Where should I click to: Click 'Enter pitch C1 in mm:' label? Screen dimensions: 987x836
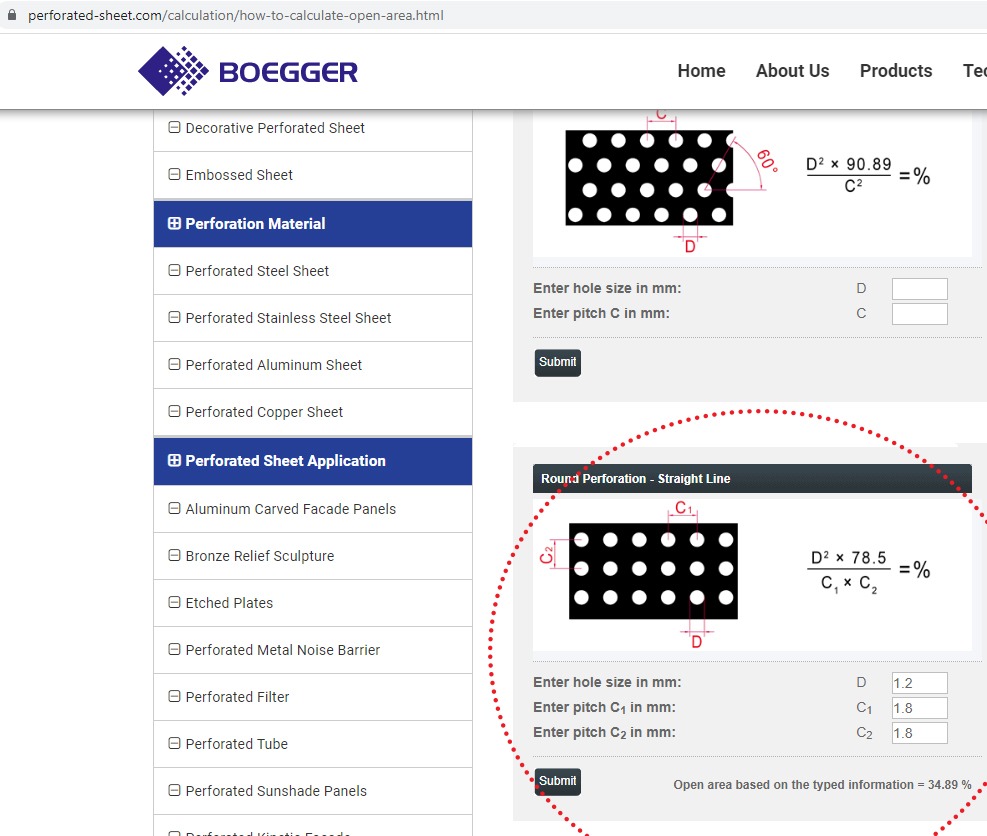point(604,708)
